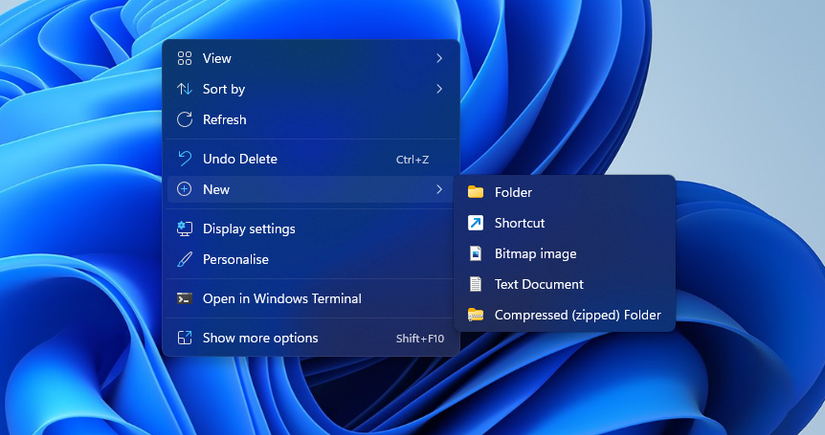This screenshot has height=435, width=825.
Task: Open the View menu entry
Action: (311, 58)
